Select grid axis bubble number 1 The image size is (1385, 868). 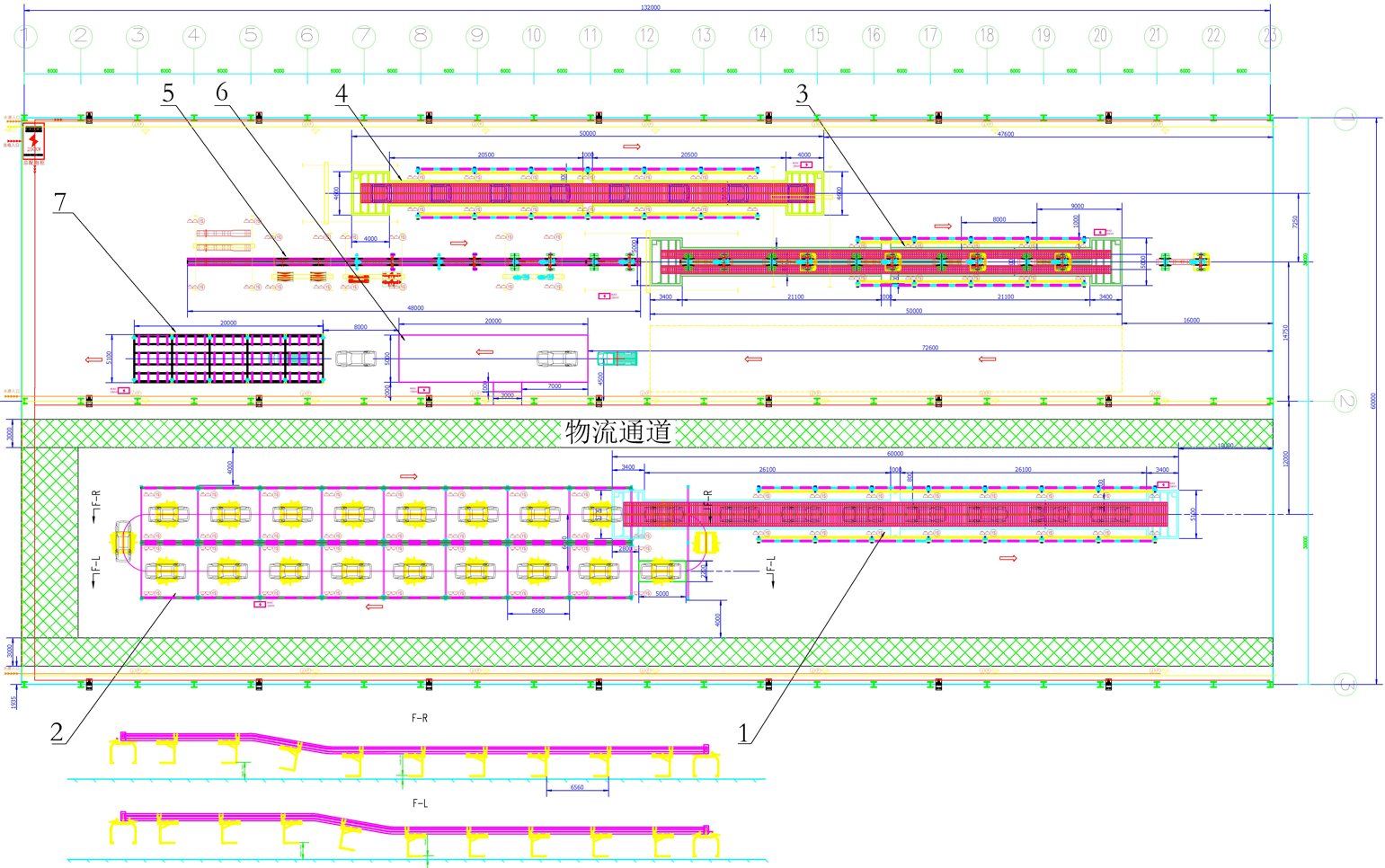click(25, 37)
